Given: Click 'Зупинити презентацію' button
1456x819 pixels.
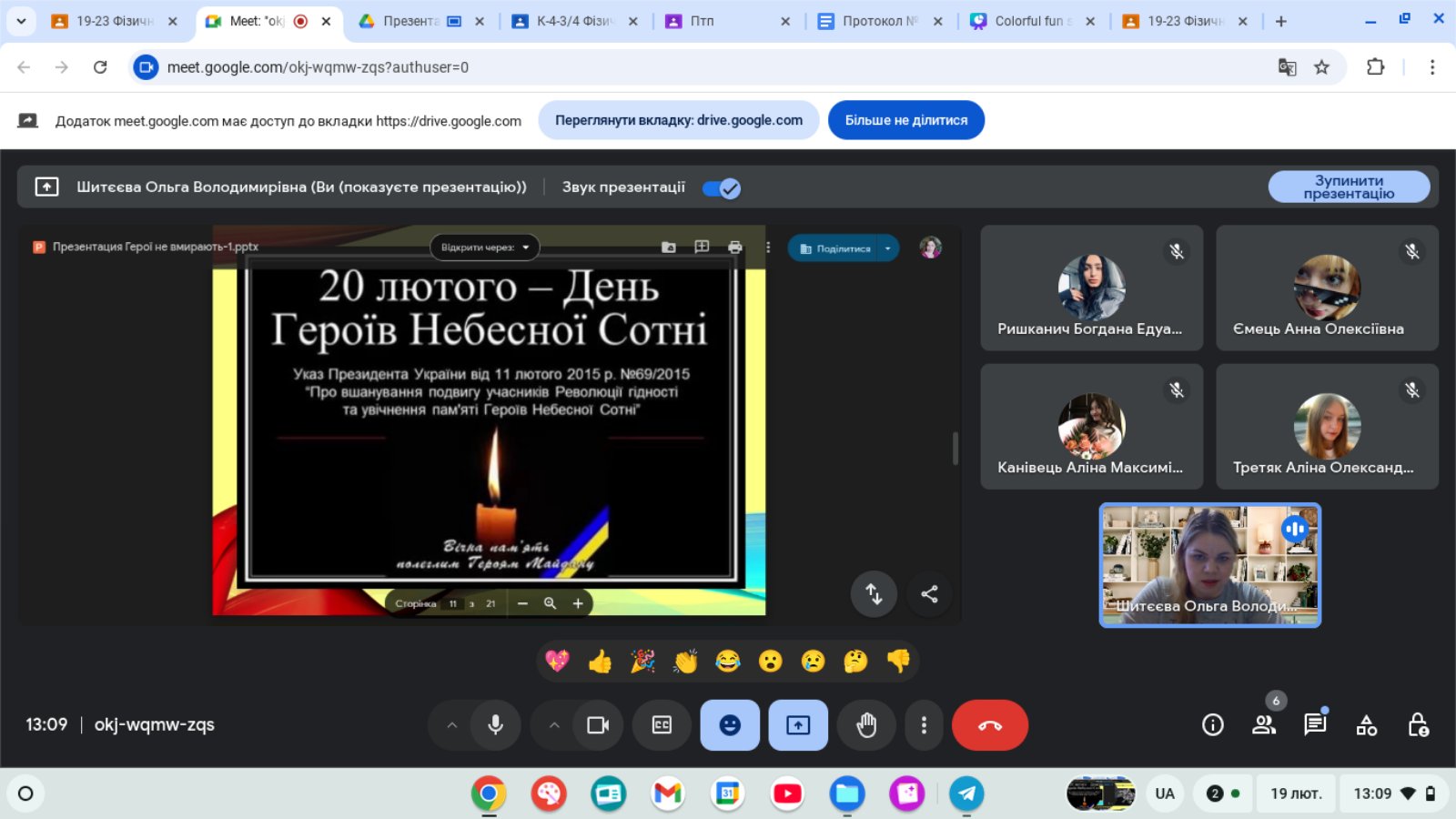Looking at the screenshot, I should (x=1349, y=187).
